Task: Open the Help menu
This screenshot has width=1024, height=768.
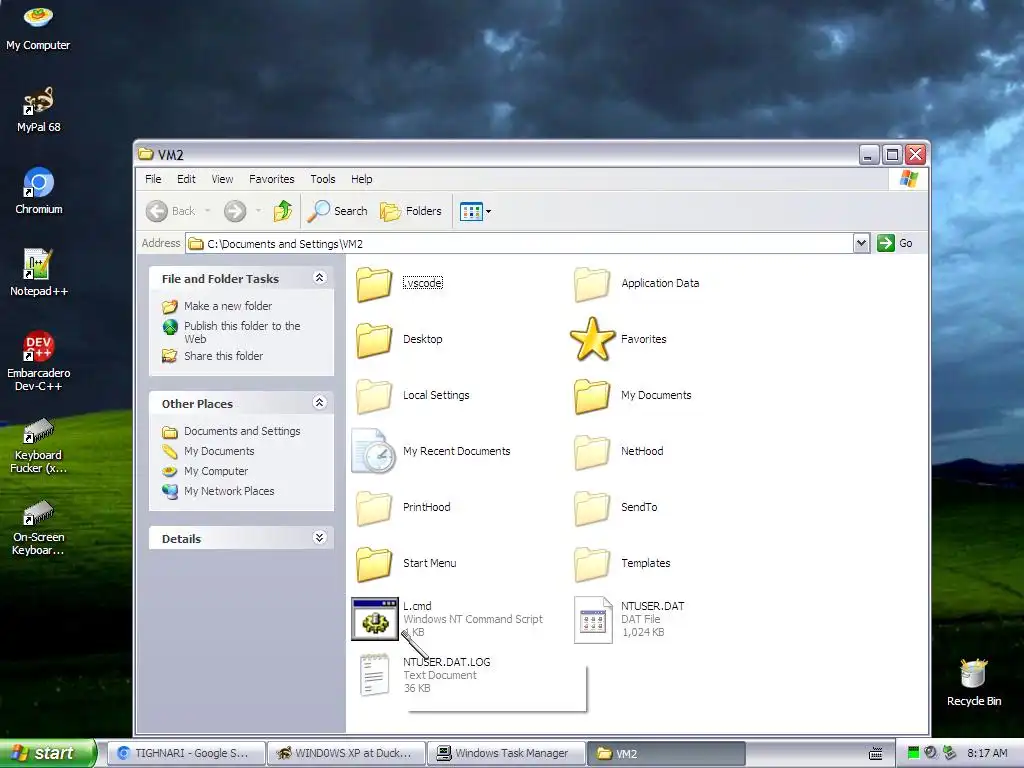Action: click(x=361, y=179)
